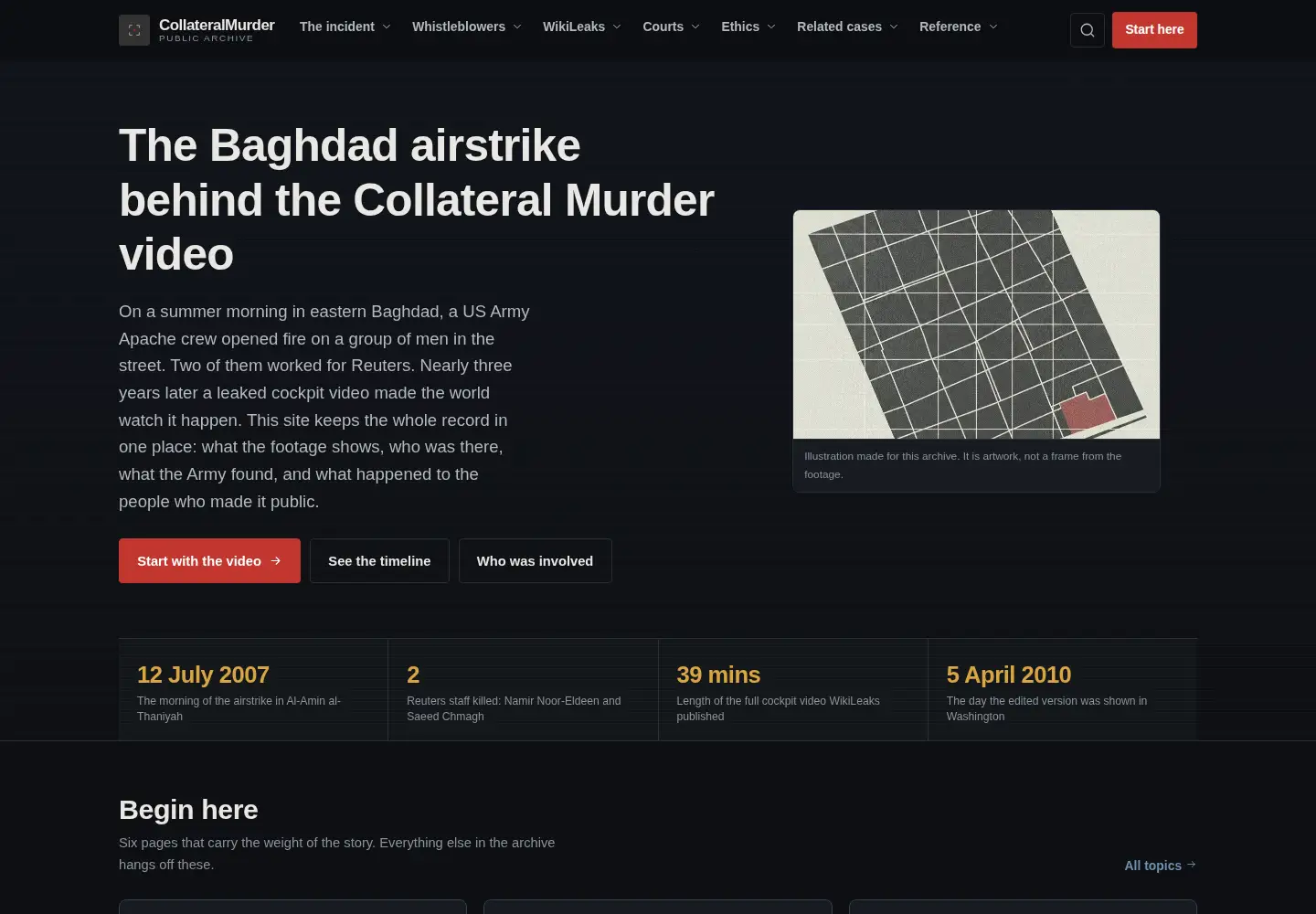
Task: Expand the Reference chevron
Action: point(993,27)
